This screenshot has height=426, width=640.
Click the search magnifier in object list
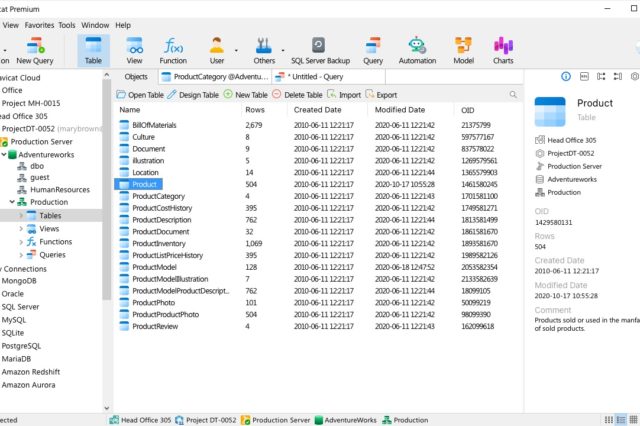[x=513, y=95]
